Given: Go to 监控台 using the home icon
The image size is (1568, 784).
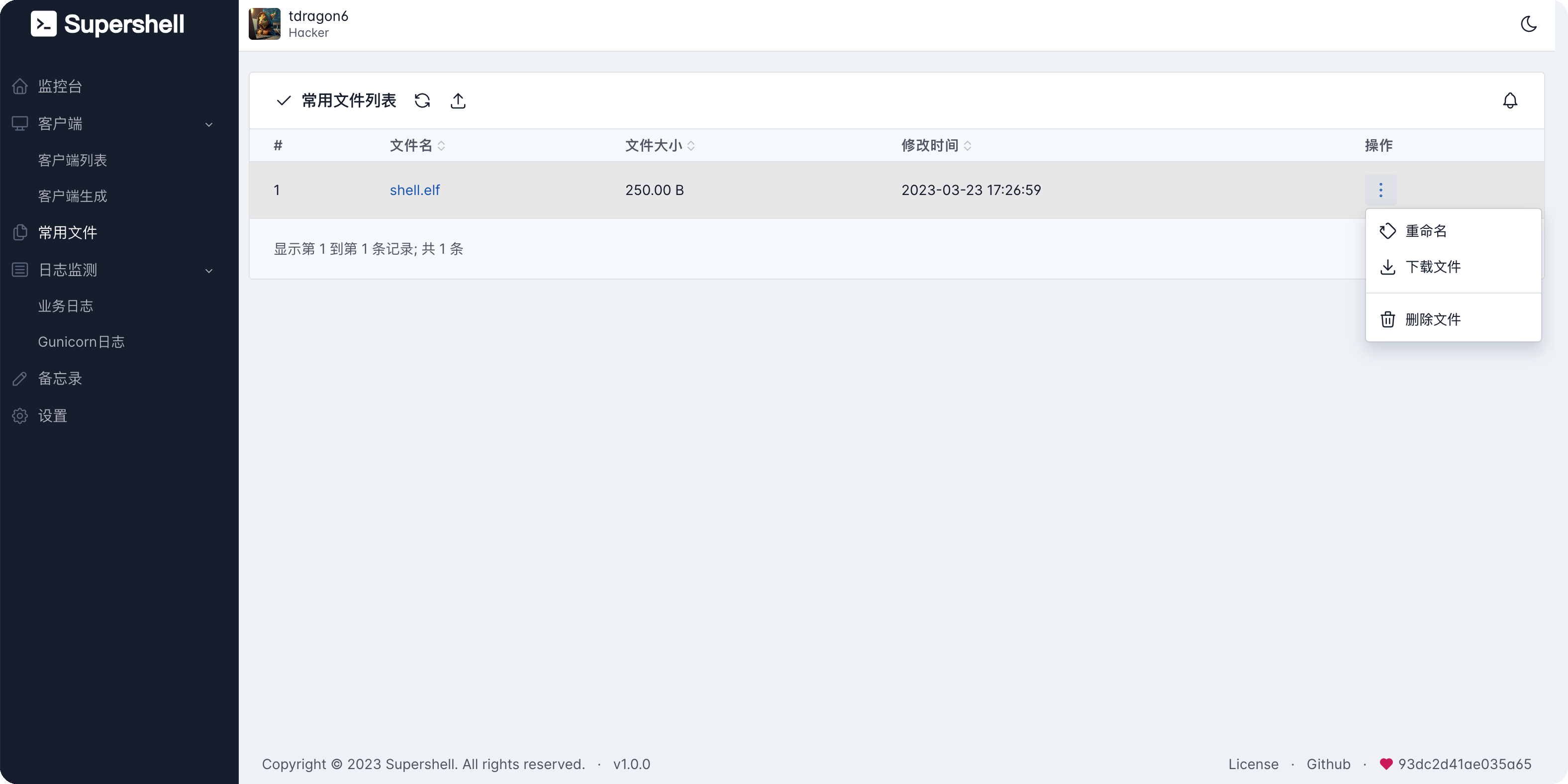Looking at the screenshot, I should pyautogui.click(x=20, y=86).
